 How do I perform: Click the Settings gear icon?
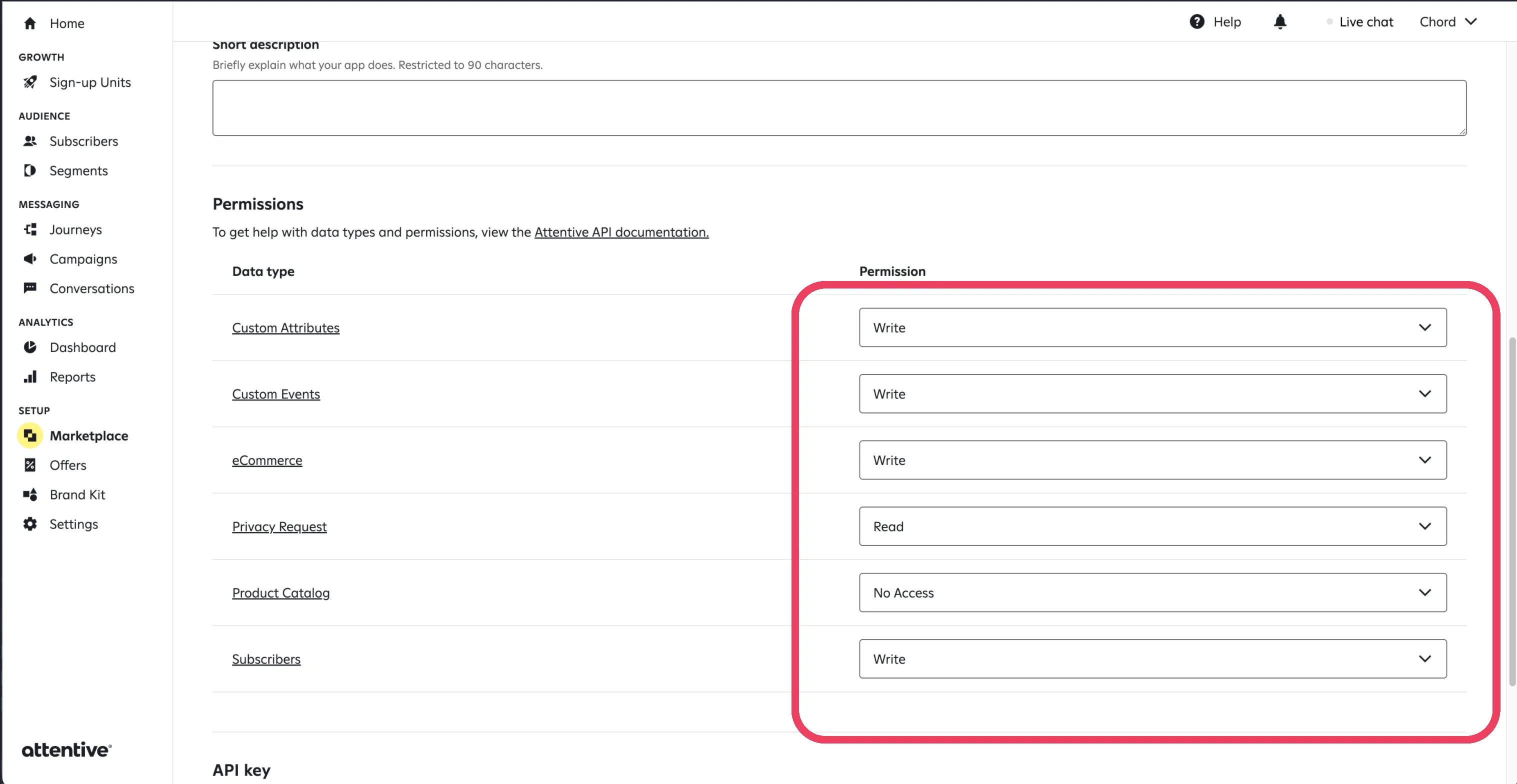click(x=30, y=524)
